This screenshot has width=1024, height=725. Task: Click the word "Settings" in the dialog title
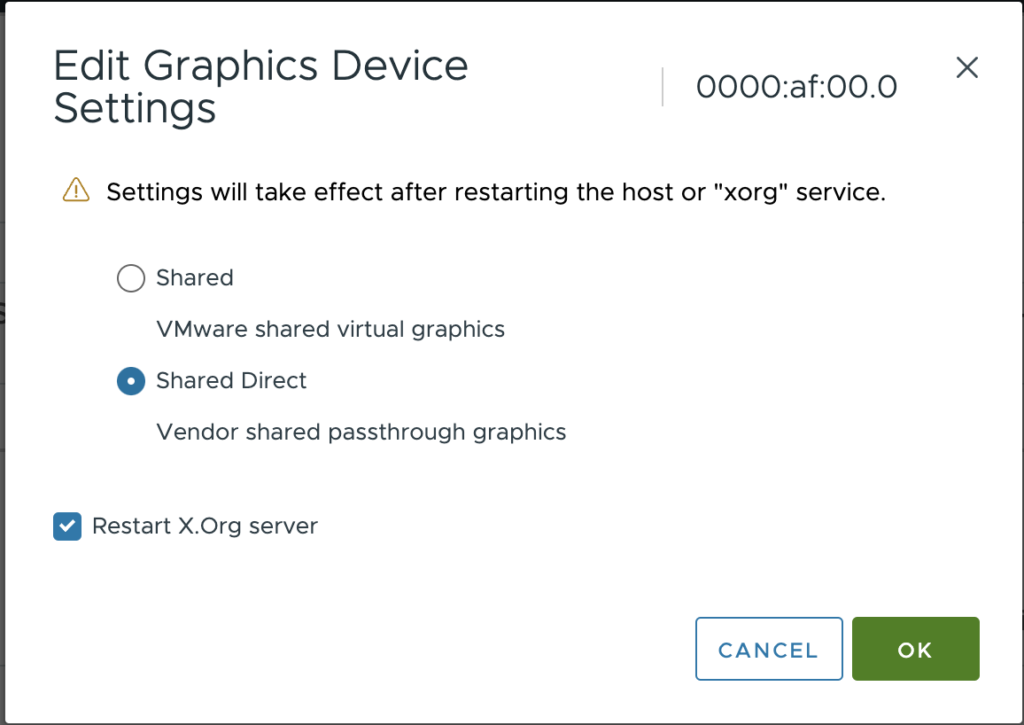point(135,108)
